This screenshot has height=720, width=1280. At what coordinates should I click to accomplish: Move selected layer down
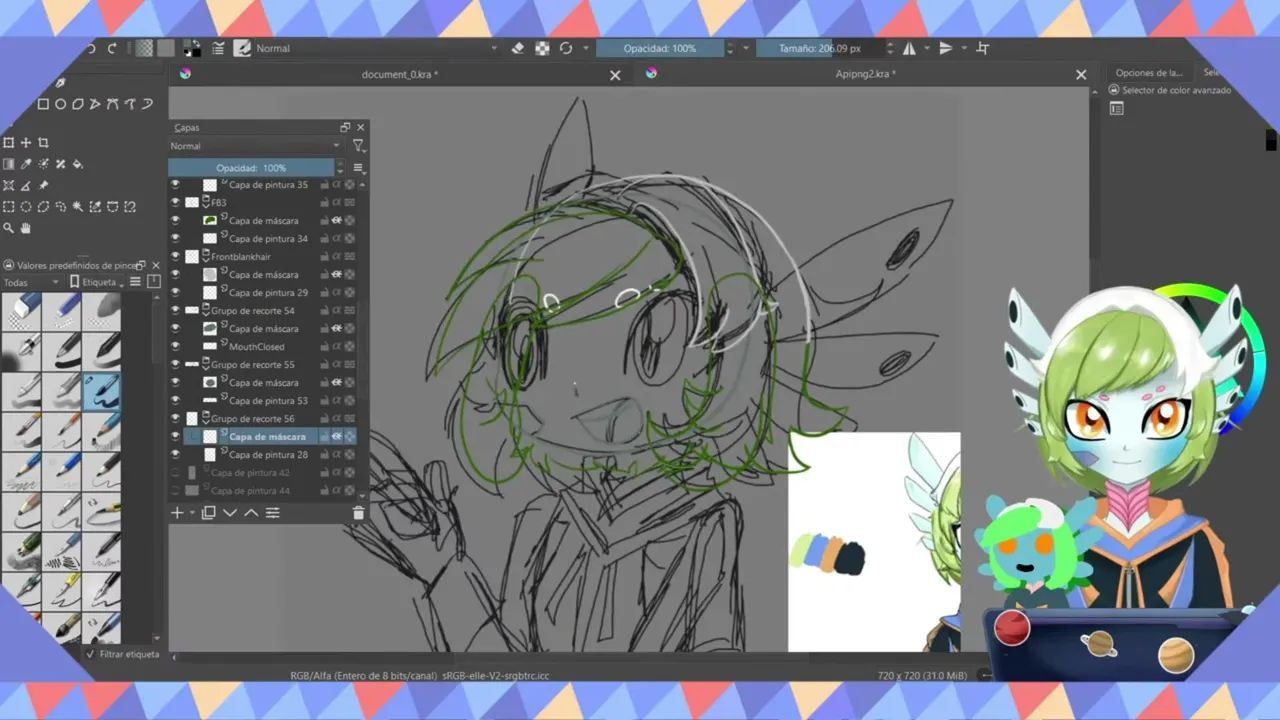point(230,513)
